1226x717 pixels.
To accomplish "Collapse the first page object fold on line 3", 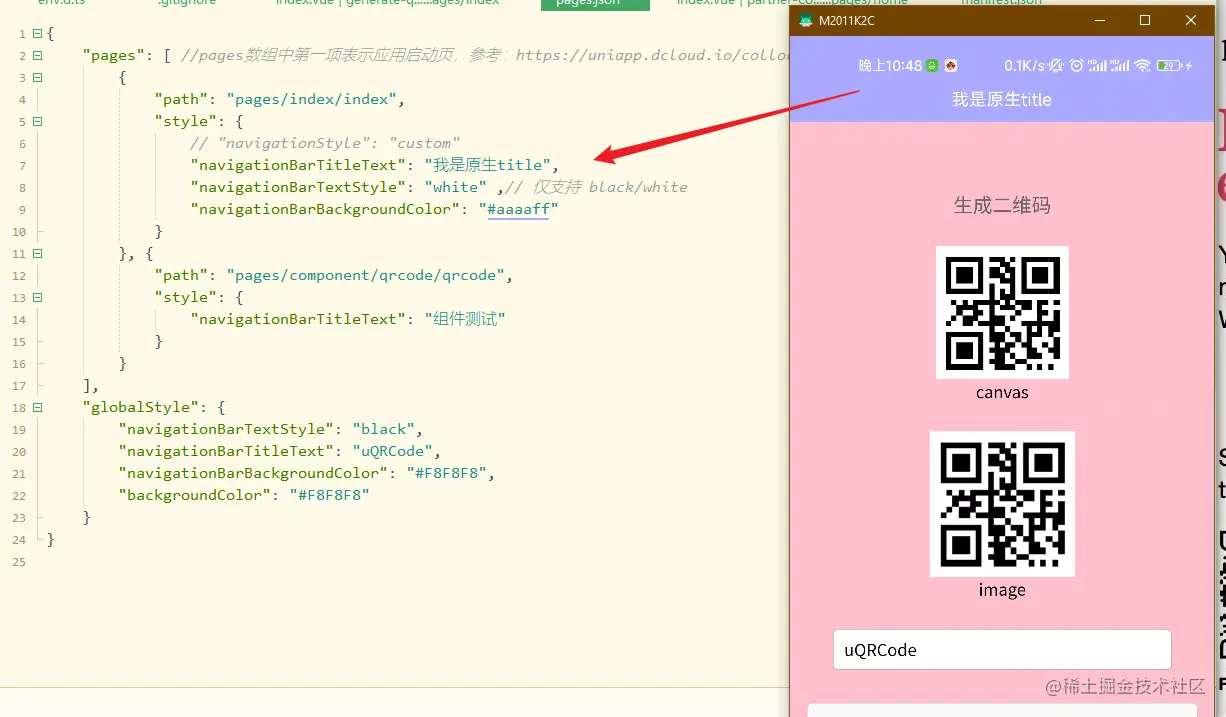I will point(37,77).
